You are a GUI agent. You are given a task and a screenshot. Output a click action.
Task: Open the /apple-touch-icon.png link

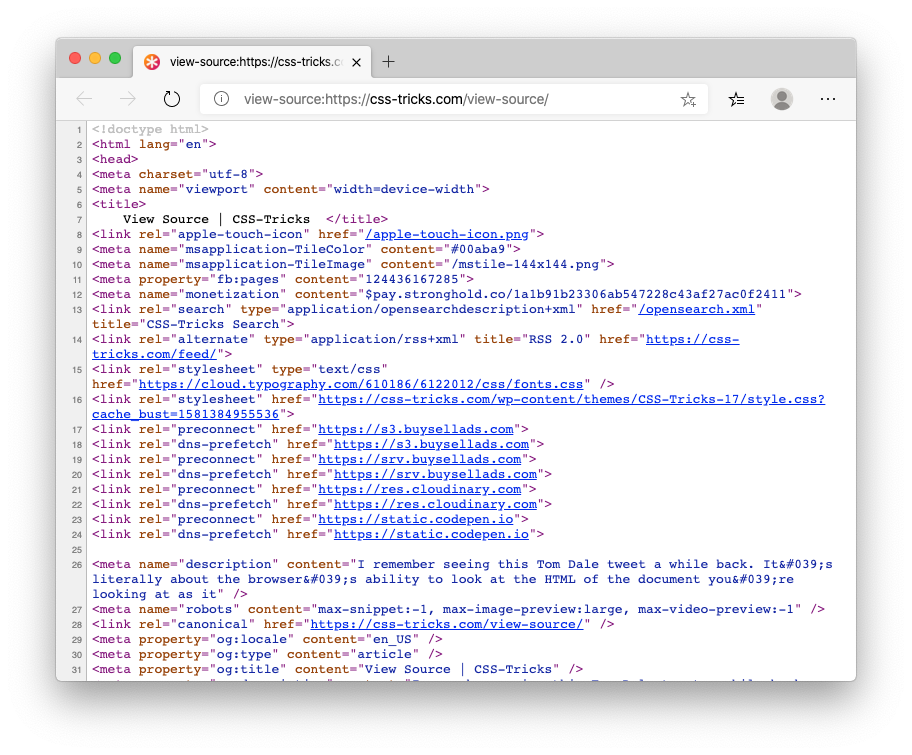447,234
